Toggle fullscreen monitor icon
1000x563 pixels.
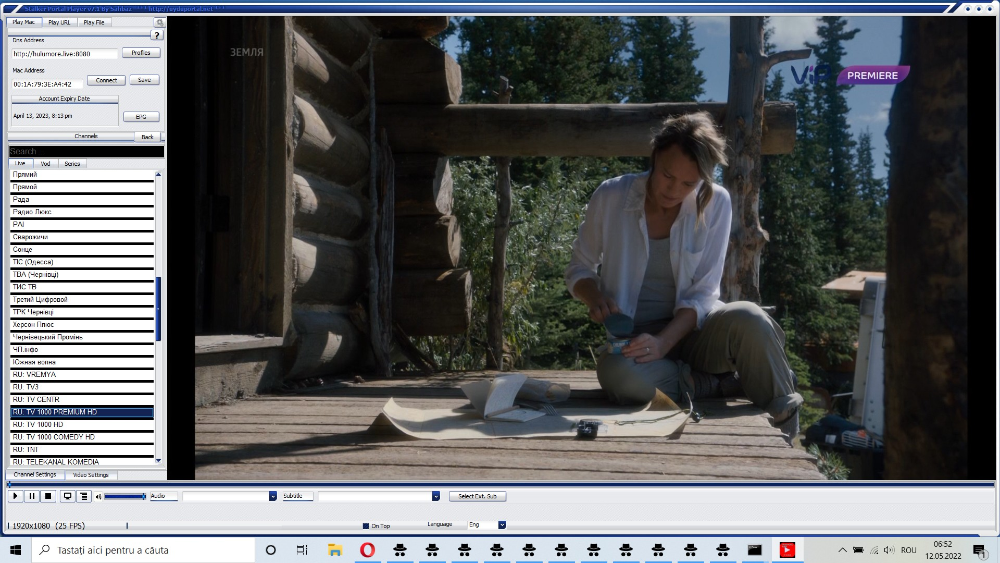point(67,496)
